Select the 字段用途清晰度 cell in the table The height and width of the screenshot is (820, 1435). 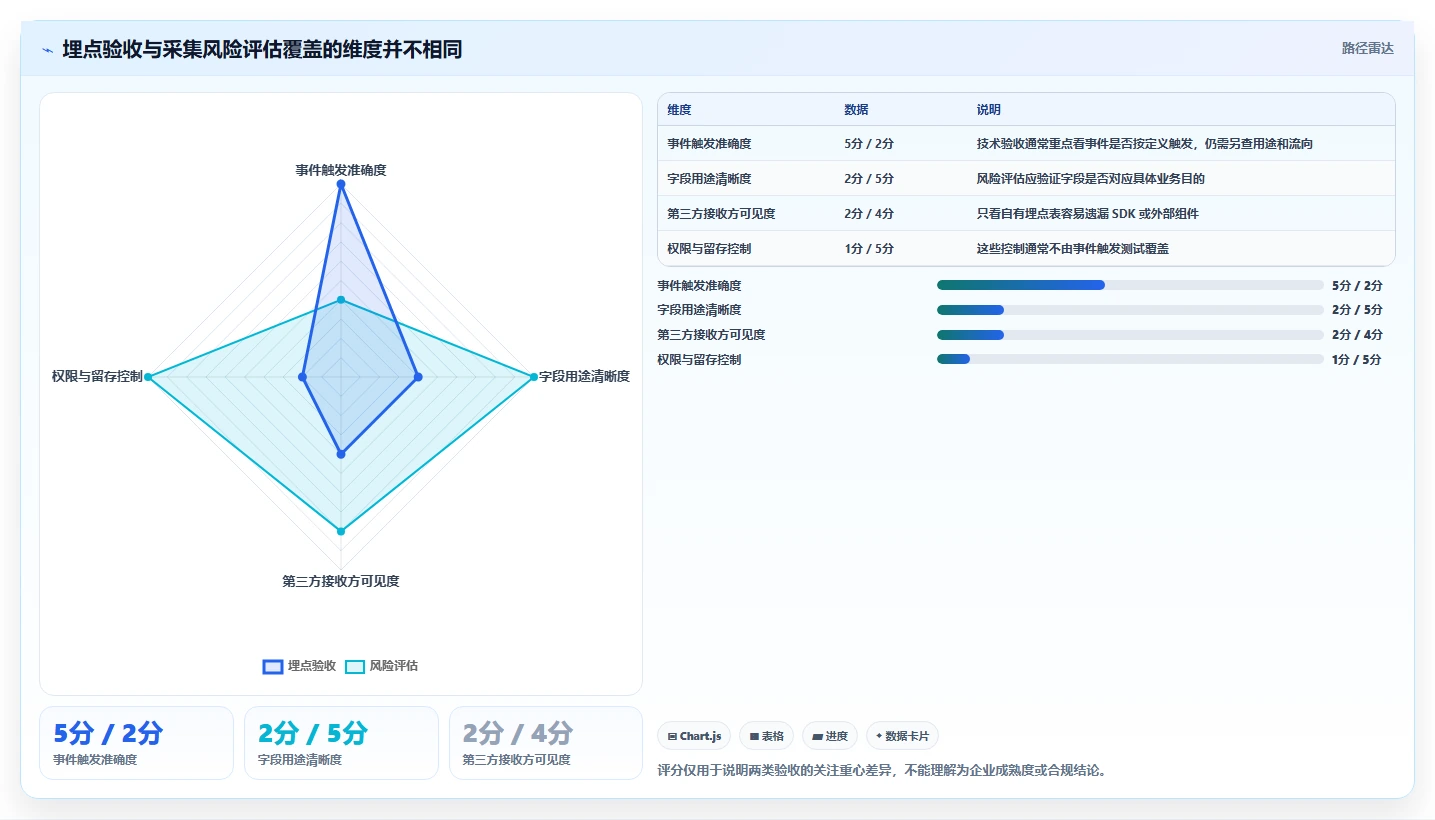click(x=709, y=179)
